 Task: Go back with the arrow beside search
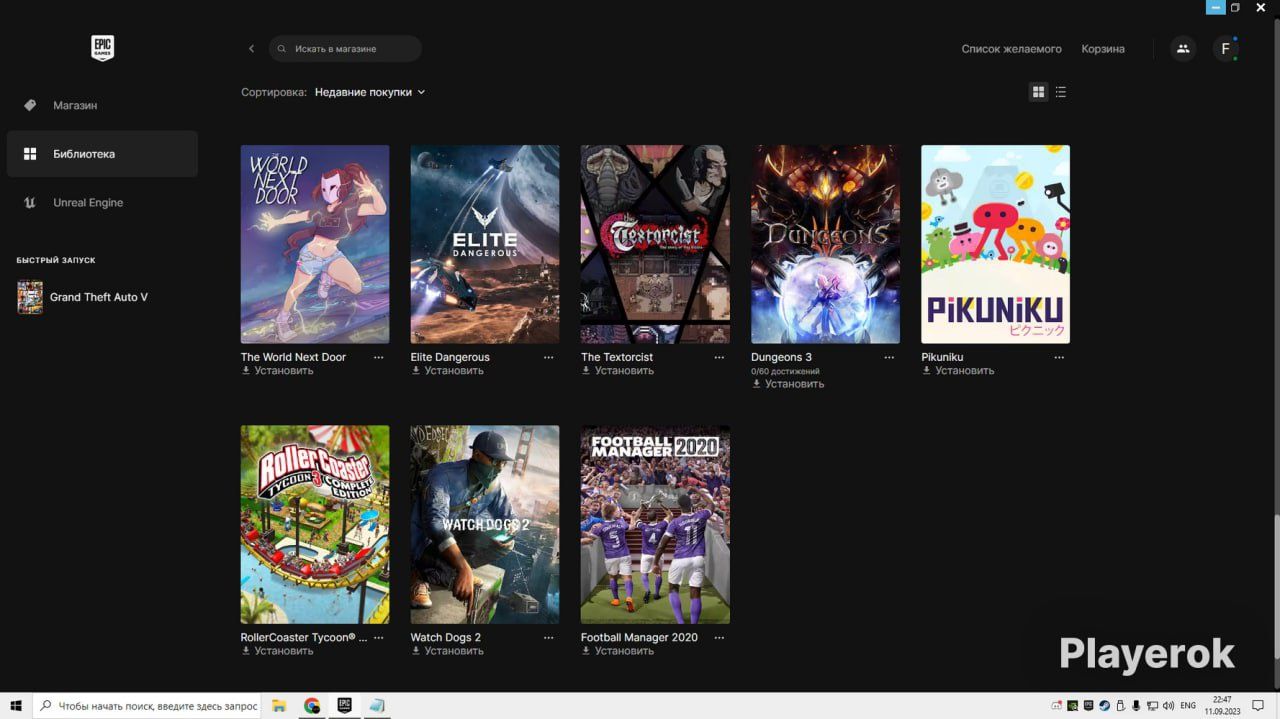tap(251, 49)
